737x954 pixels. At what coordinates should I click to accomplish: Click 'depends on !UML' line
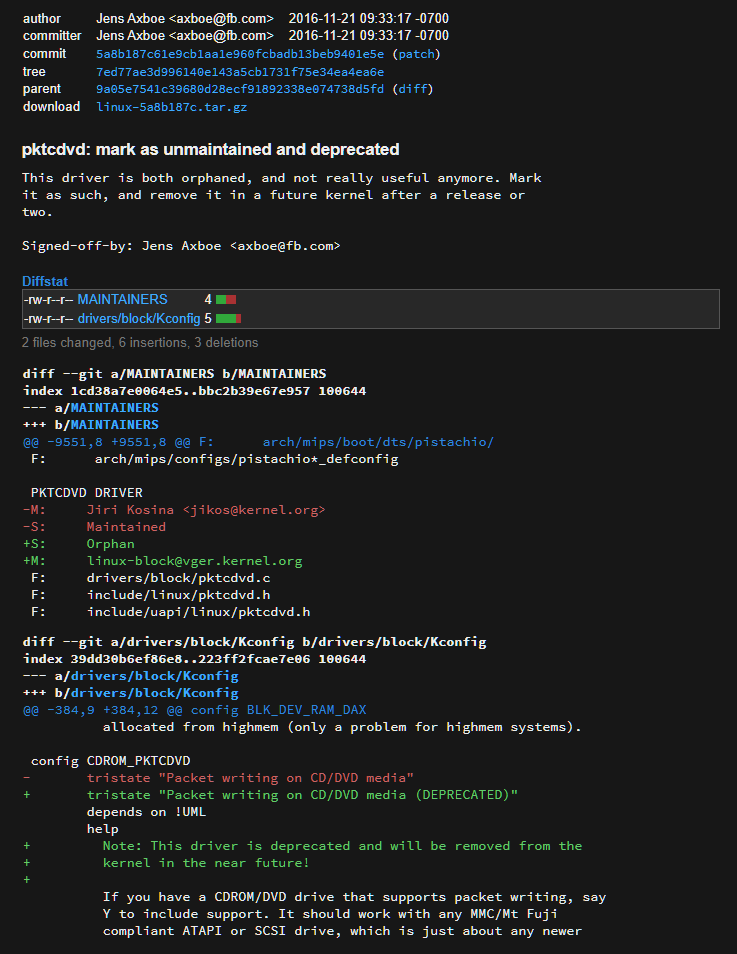tap(146, 812)
